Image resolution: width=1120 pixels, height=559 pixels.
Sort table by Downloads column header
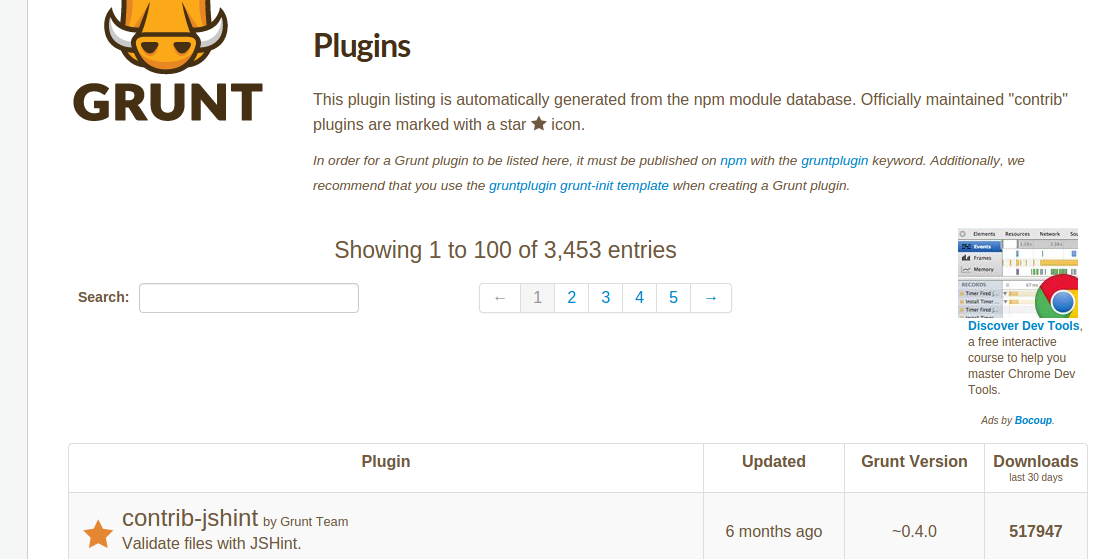[1036, 468]
